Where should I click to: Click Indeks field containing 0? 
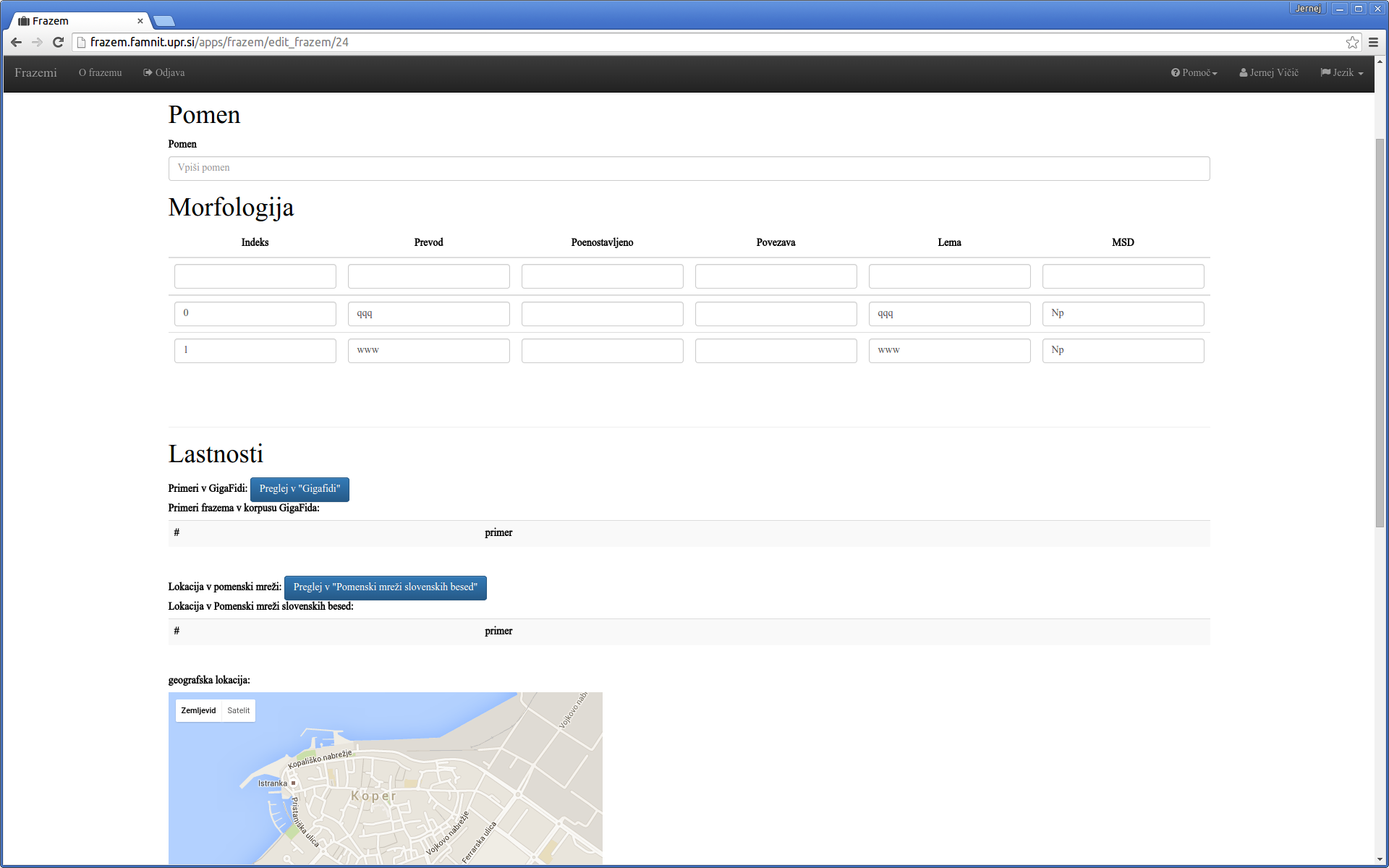[255, 314]
